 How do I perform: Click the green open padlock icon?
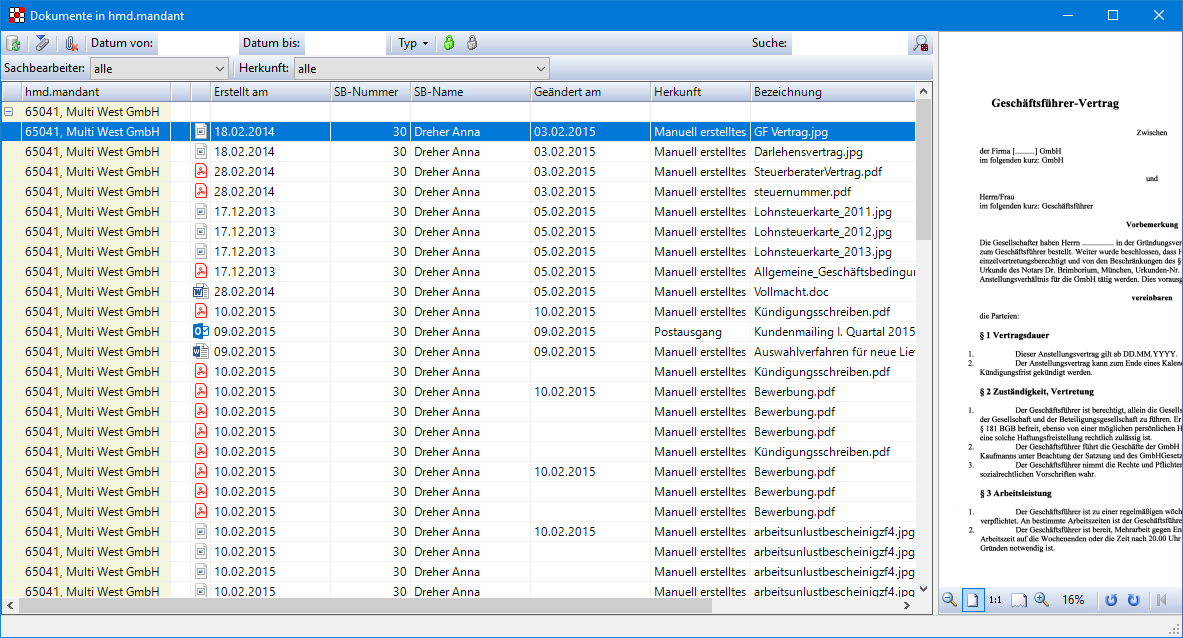click(449, 43)
